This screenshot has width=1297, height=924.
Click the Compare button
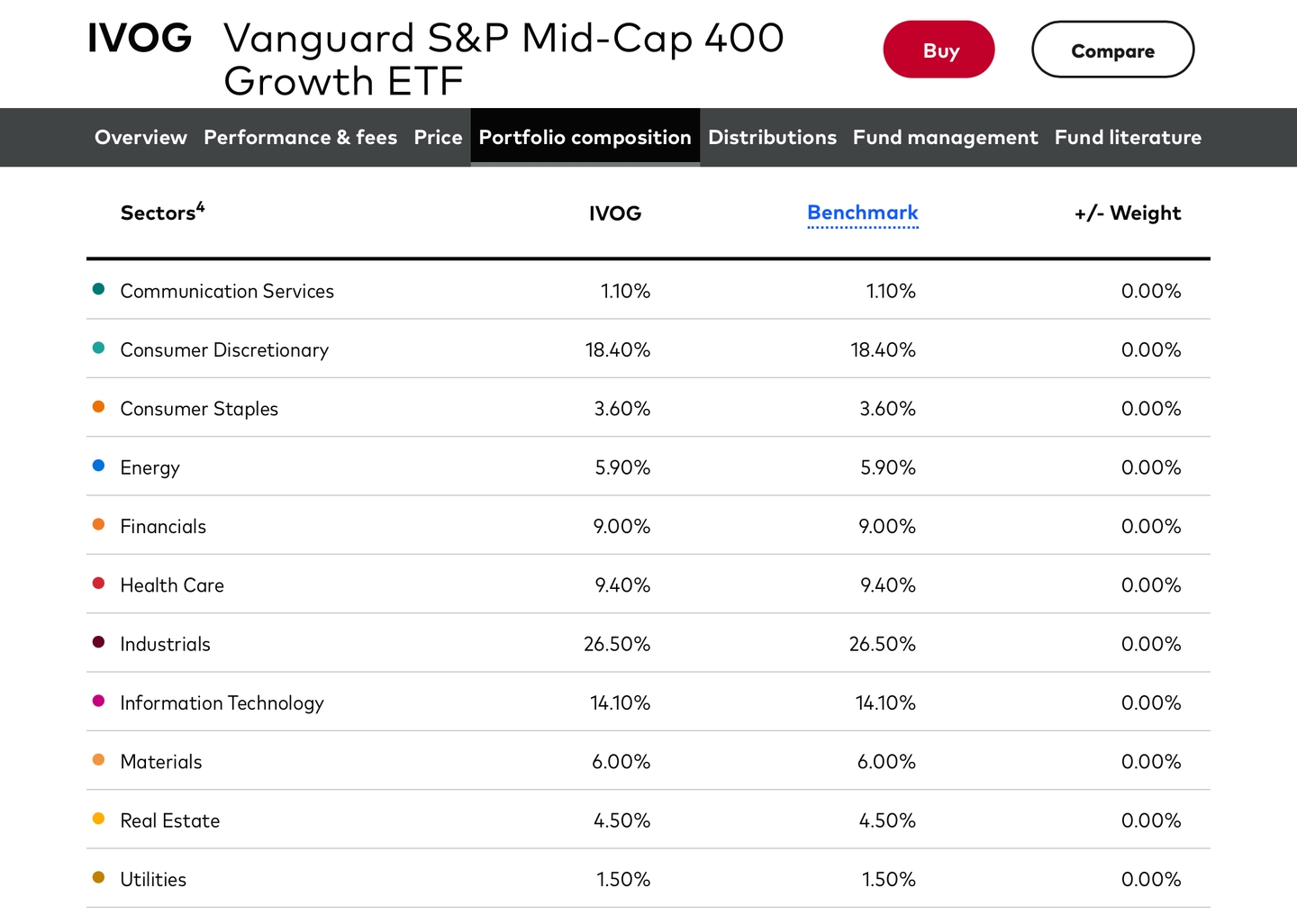(x=1112, y=50)
